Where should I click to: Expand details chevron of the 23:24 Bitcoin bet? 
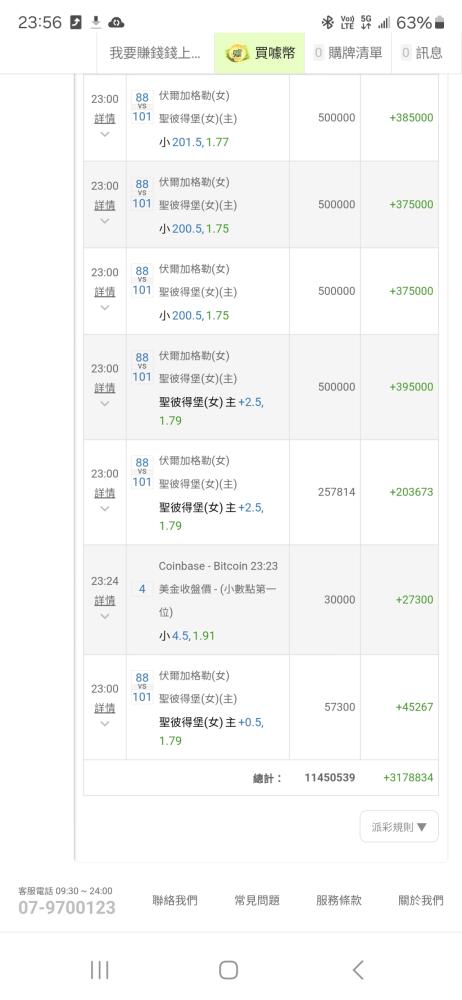pyautogui.click(x=105, y=616)
